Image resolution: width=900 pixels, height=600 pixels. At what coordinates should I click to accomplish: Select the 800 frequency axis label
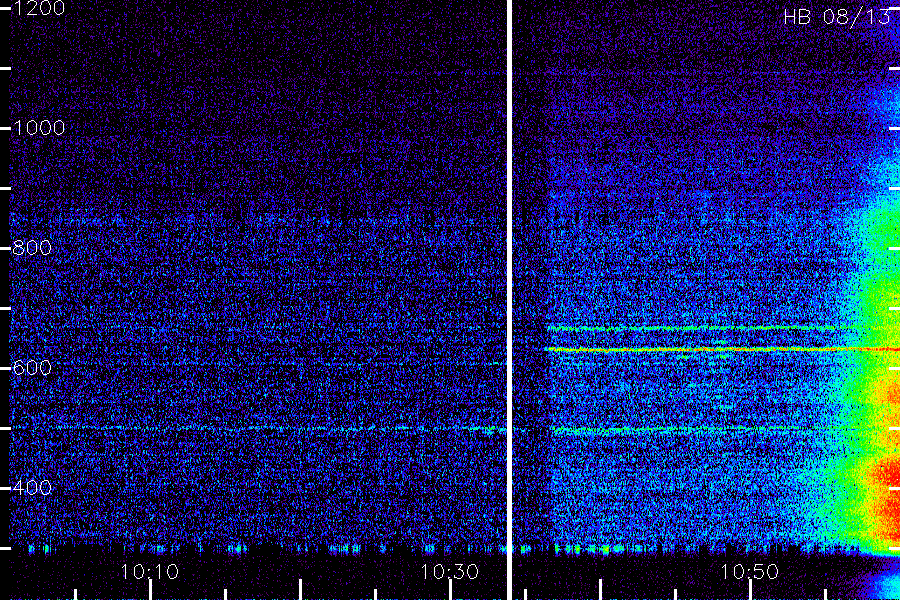coord(32,247)
